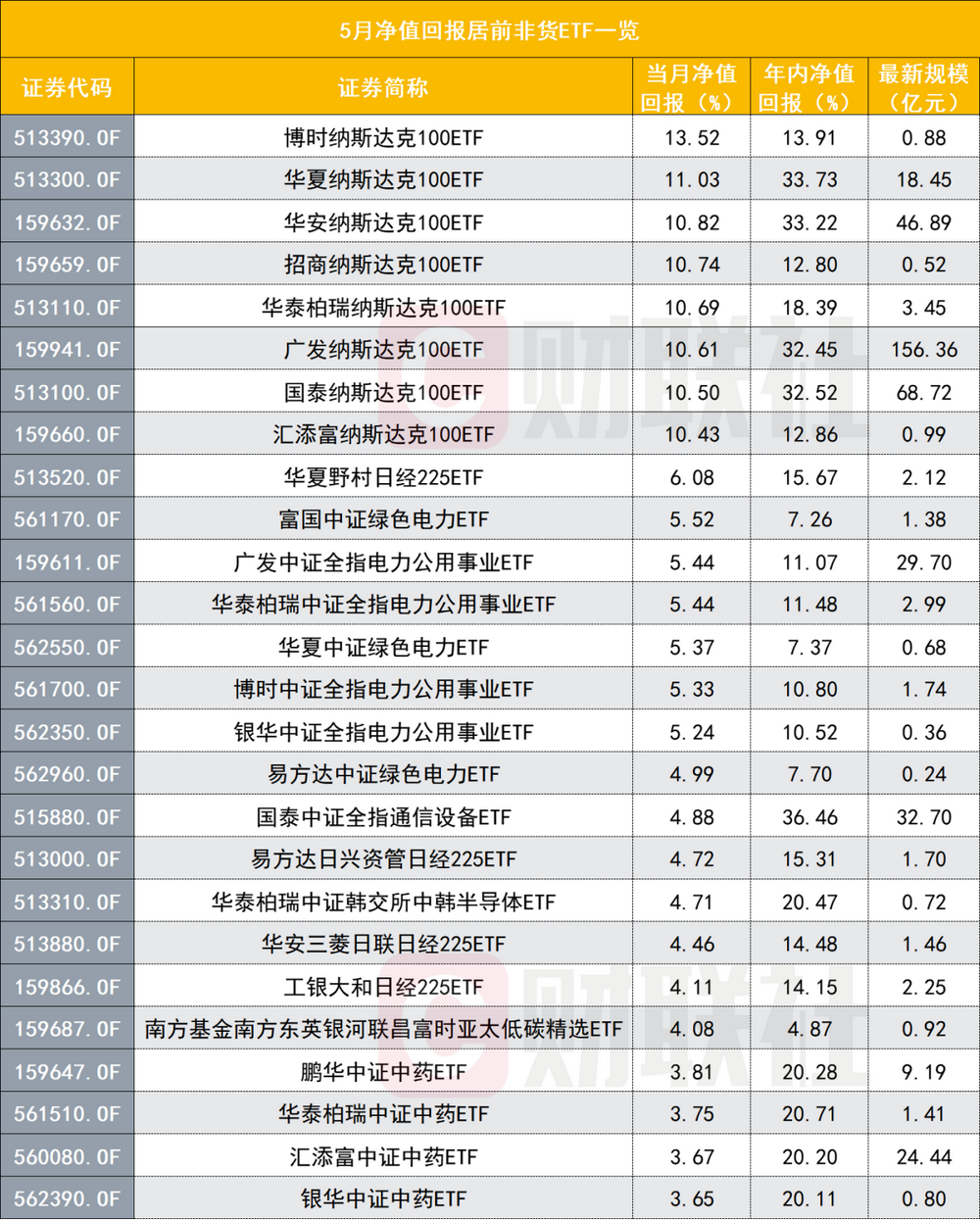980x1220 pixels.
Task: Select the name 博时中证全指电力公用事业ETF
Action: [x=383, y=690]
